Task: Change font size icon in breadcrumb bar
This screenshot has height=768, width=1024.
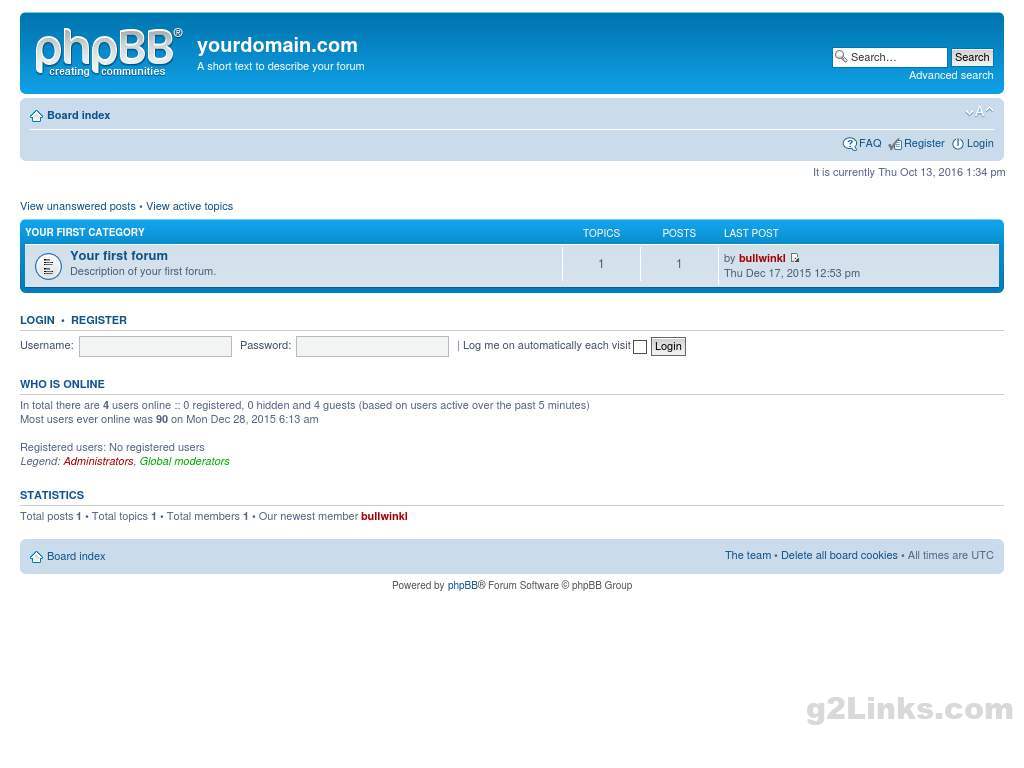Action: 979,112
